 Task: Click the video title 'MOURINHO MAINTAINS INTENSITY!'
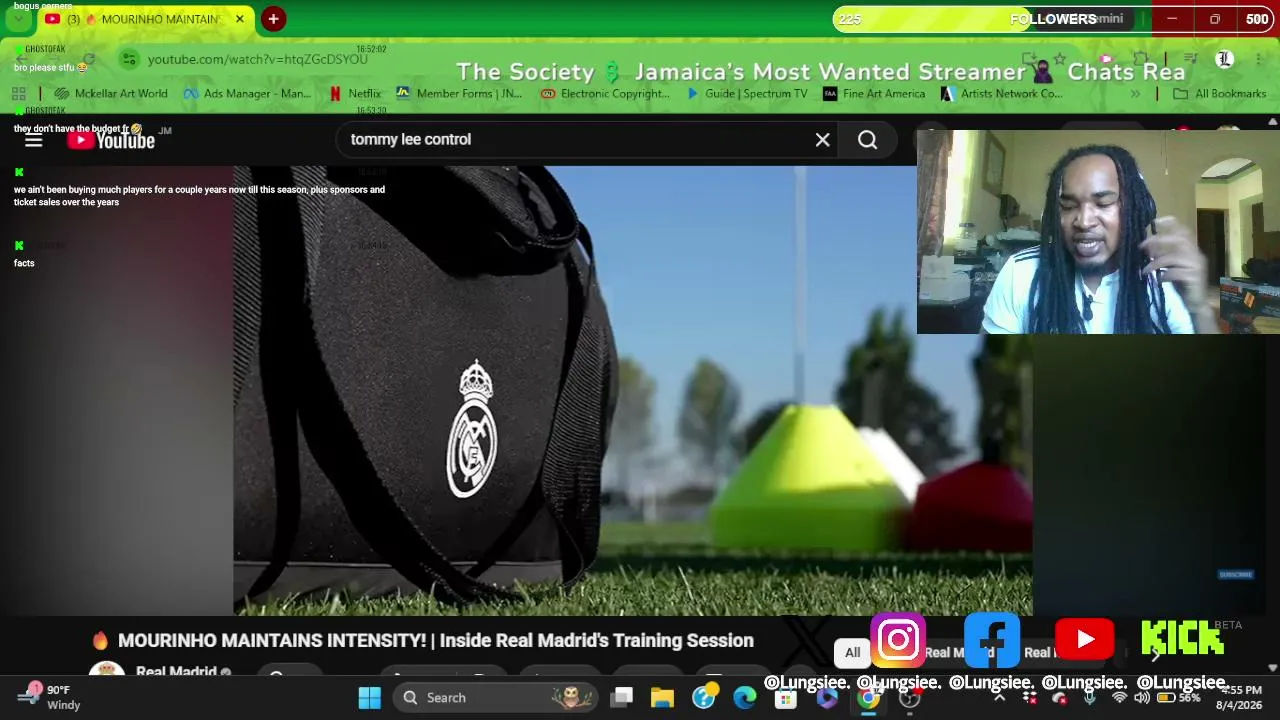point(436,641)
